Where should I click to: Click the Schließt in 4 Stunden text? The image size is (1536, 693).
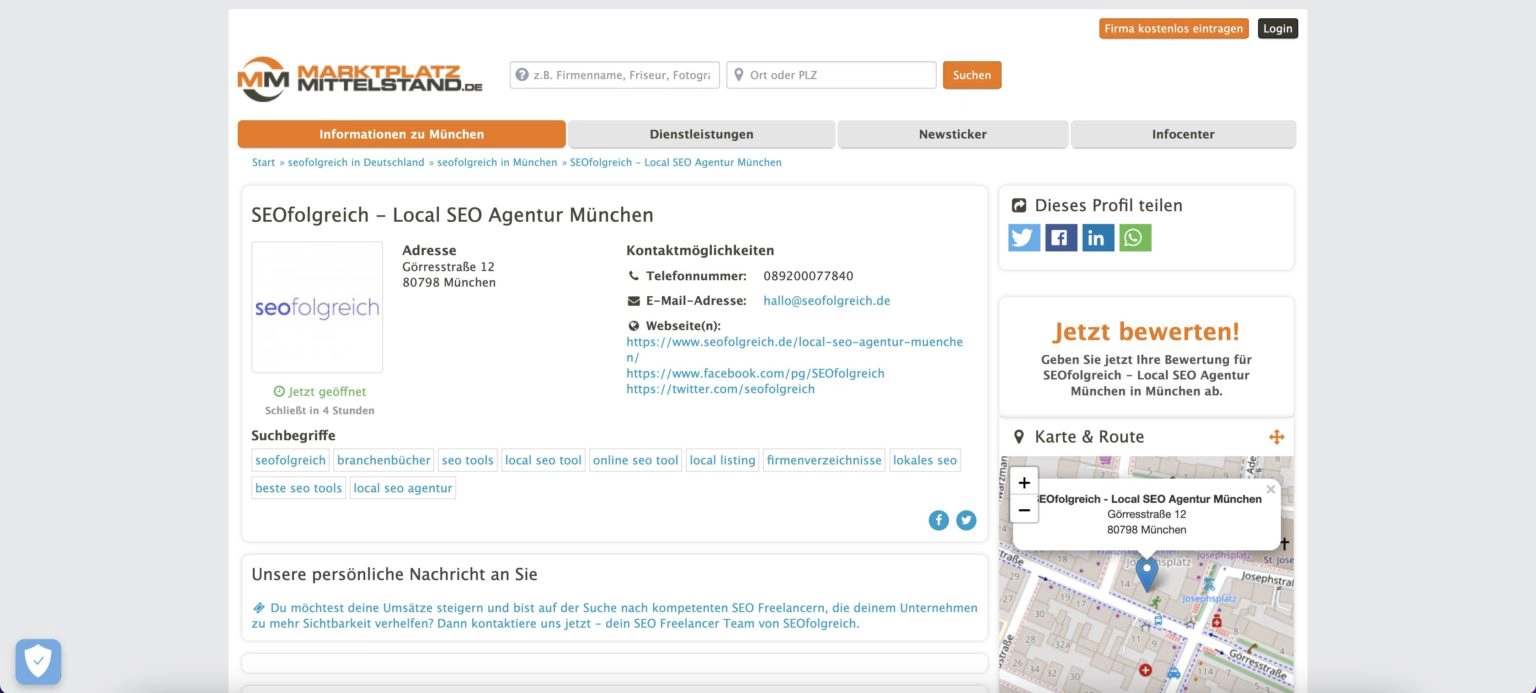(320, 411)
